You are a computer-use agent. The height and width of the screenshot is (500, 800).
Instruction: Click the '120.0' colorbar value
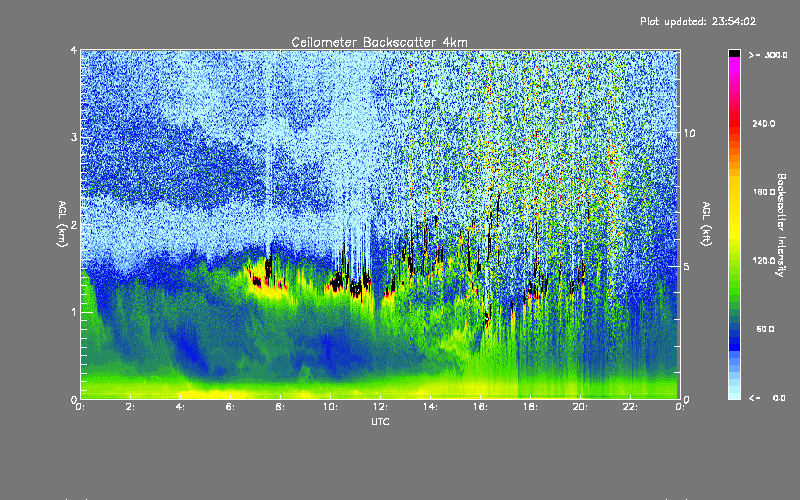pos(764,261)
